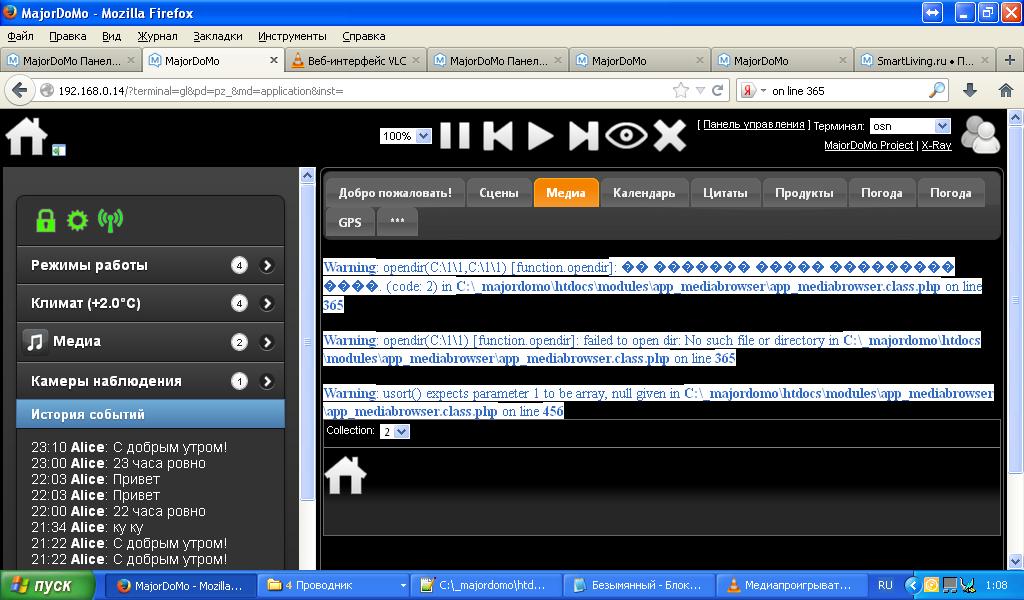Click the green gear icon

point(77,221)
